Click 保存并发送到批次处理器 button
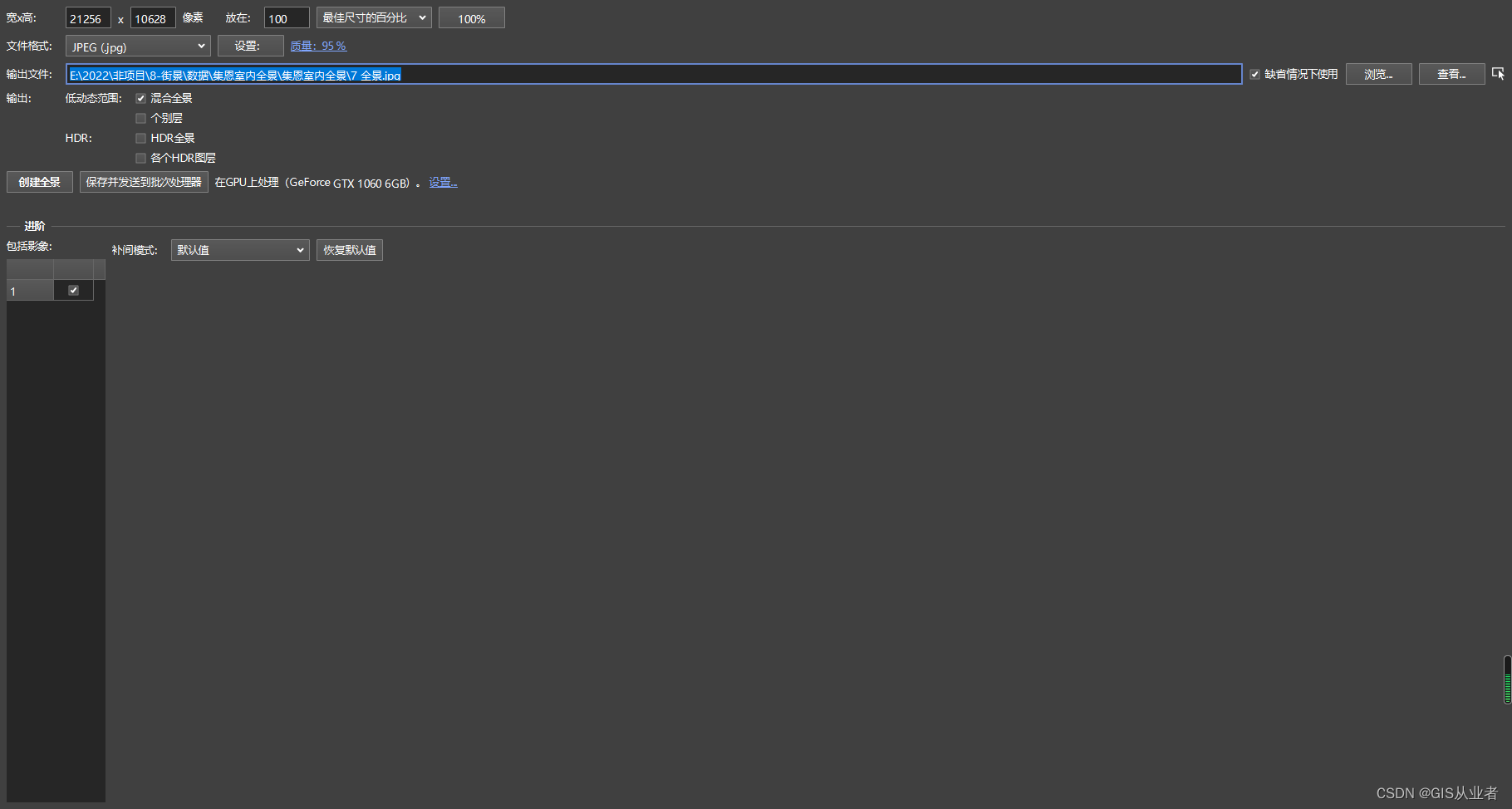Viewport: 1512px width, 809px height. click(144, 182)
